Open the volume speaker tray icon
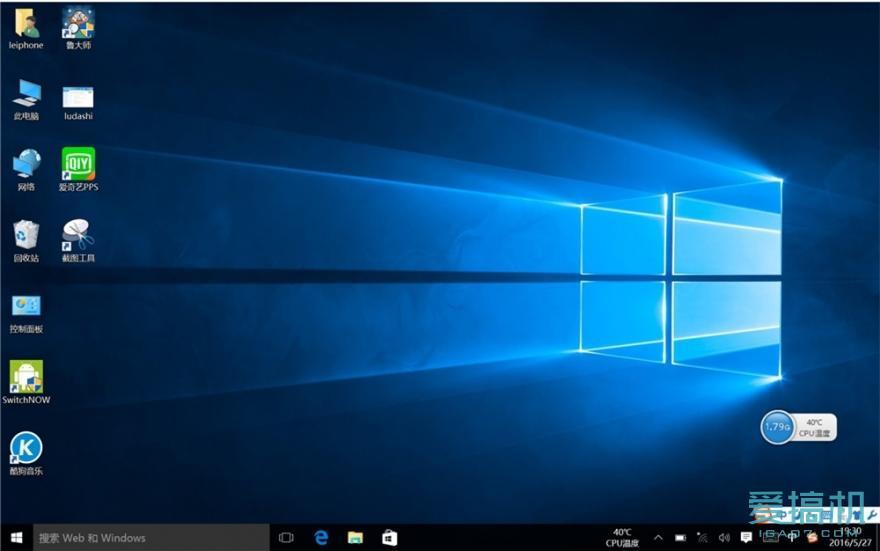The width and height of the screenshot is (880, 551). coord(724,538)
